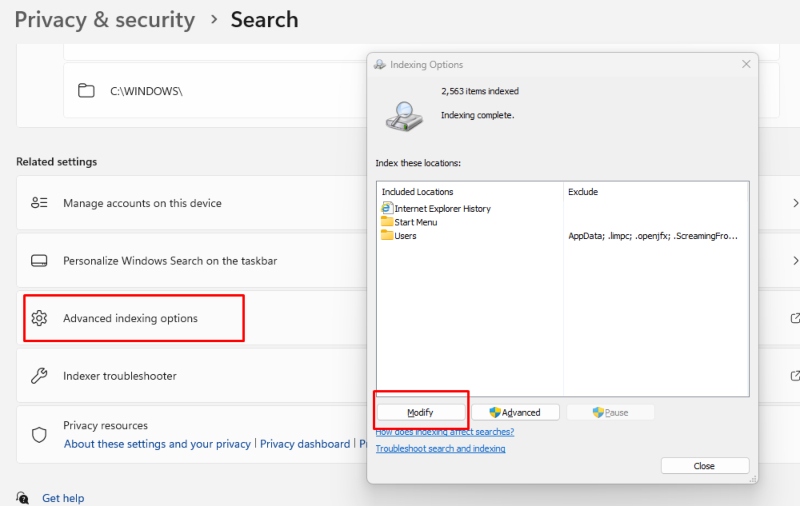
Task: Open 'Troubleshoot search and indexing' link
Action: click(x=440, y=449)
